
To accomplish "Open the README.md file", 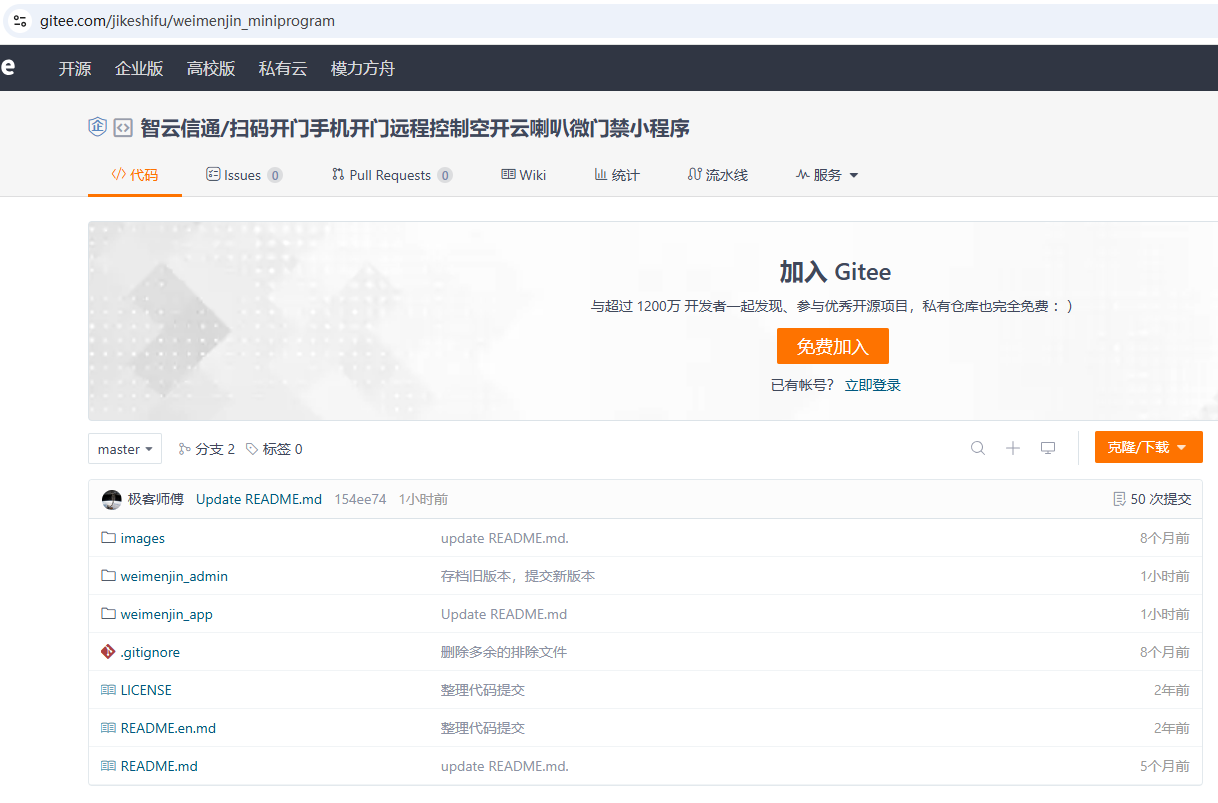I will (159, 766).
